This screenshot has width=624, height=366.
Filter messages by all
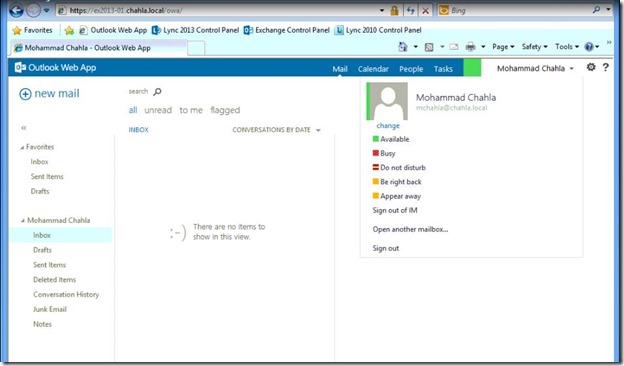133,110
